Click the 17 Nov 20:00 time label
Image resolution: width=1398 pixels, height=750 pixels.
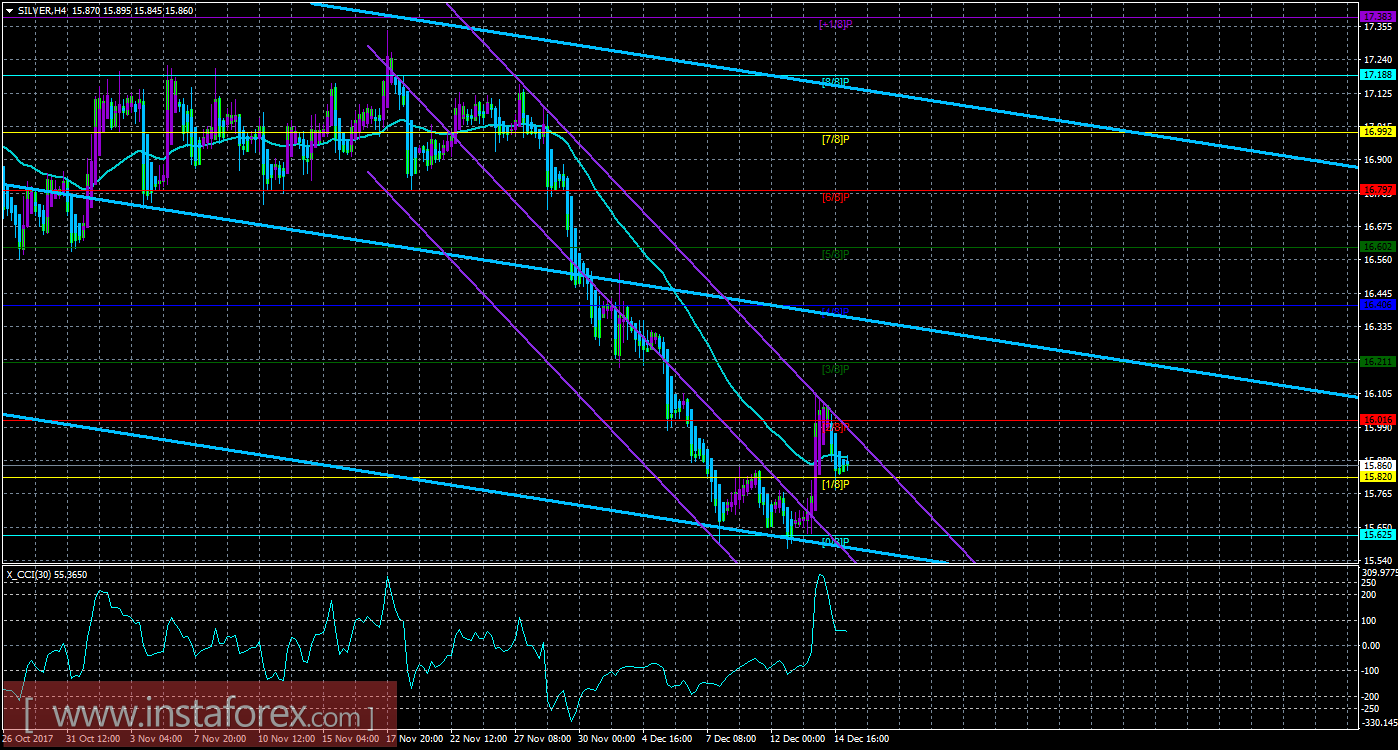[x=413, y=739]
